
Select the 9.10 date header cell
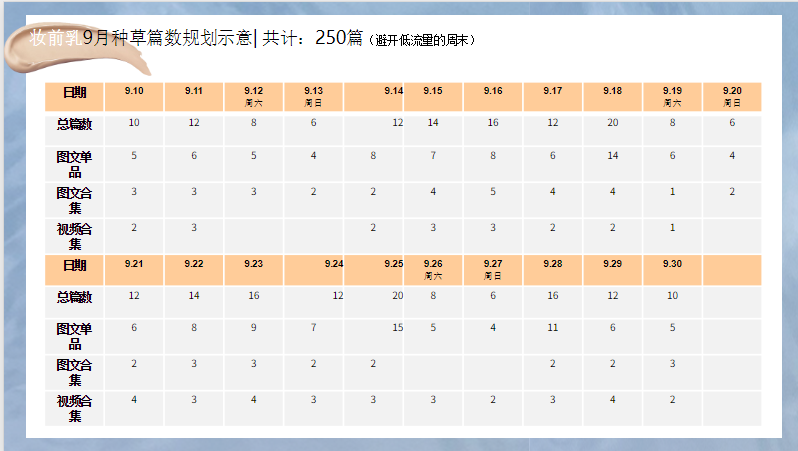[134, 92]
